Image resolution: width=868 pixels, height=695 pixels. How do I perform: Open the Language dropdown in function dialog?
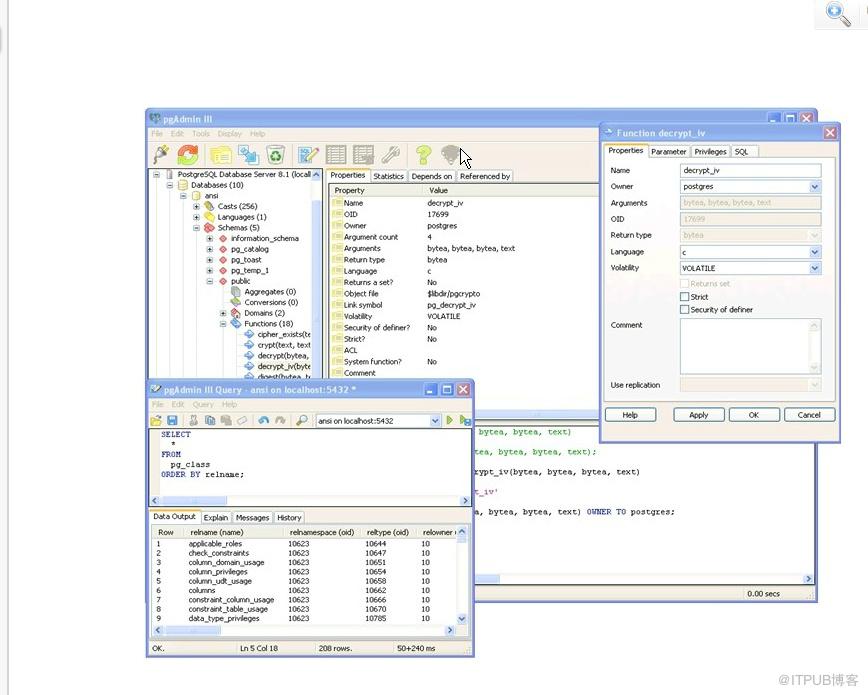pyautogui.click(x=814, y=252)
